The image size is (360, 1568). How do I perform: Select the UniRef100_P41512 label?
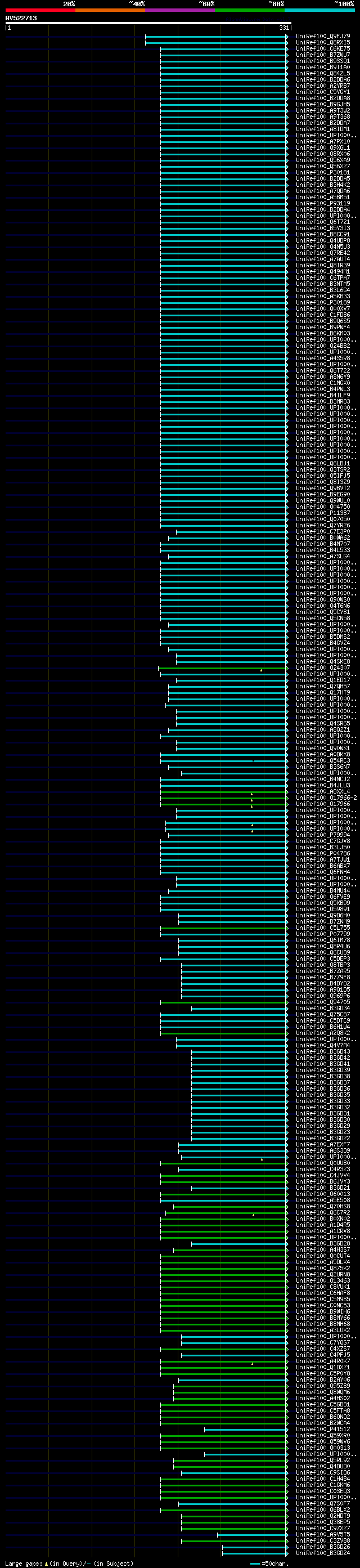click(323, 1429)
